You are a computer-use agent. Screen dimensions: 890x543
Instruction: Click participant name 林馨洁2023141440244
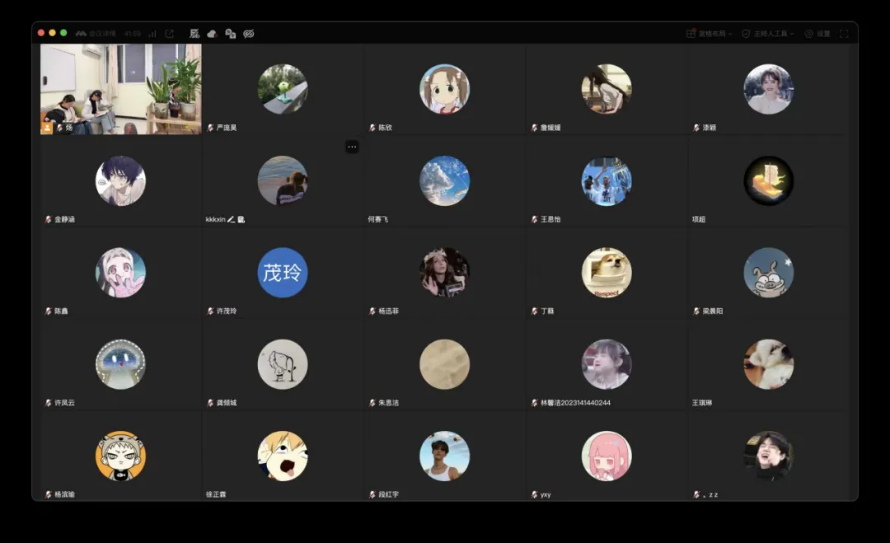click(x=576, y=403)
